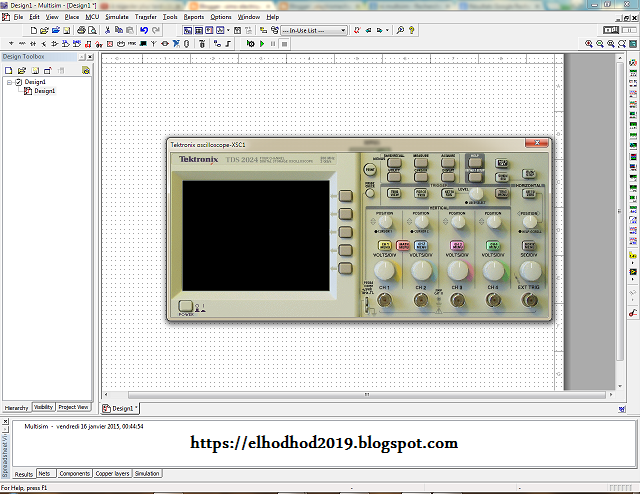This screenshot has height=494, width=642.
Task: Place a source component from toolbar
Action: [x=11, y=43]
